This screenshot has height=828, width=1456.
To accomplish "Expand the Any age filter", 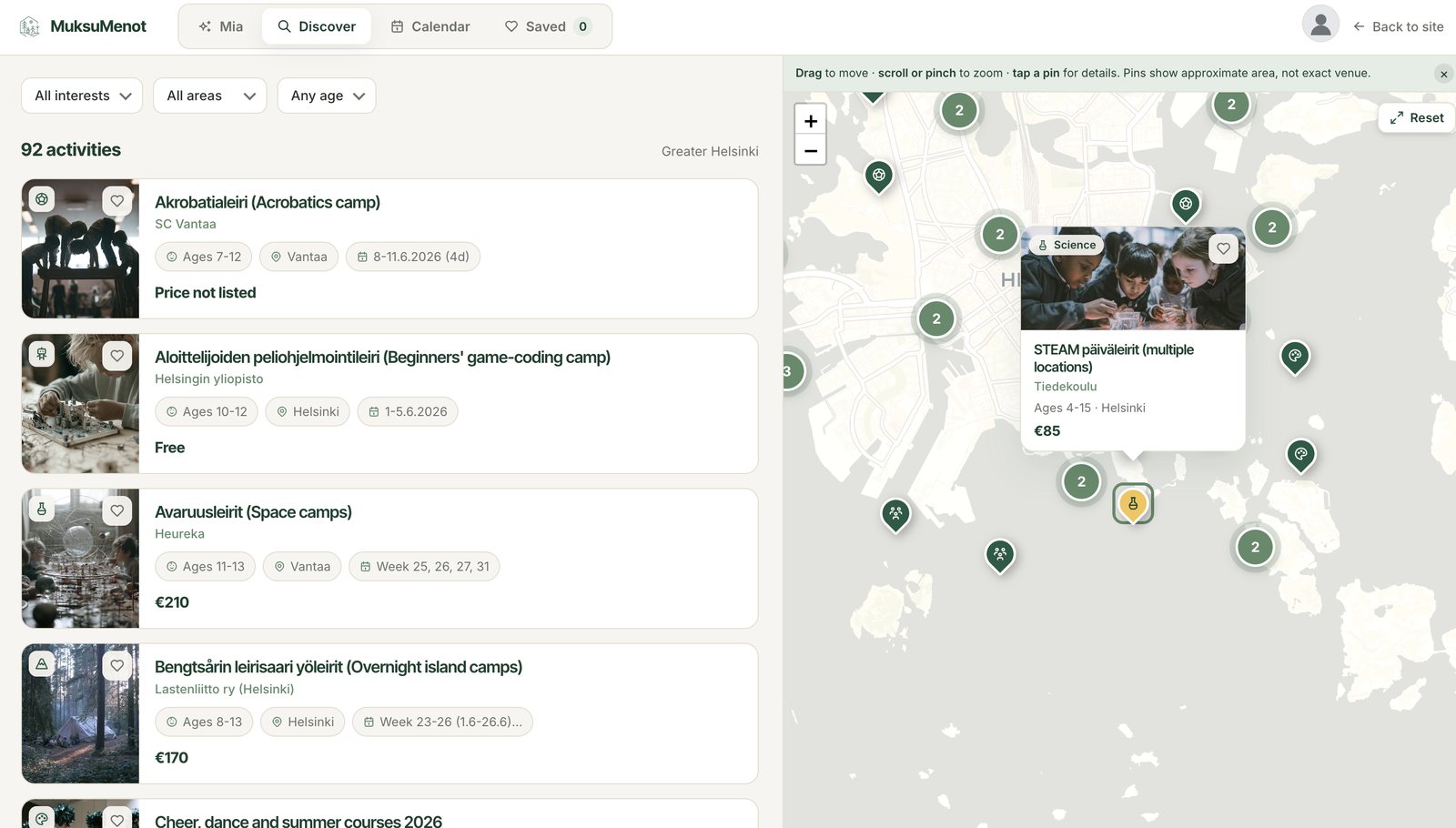I will coord(327,96).
